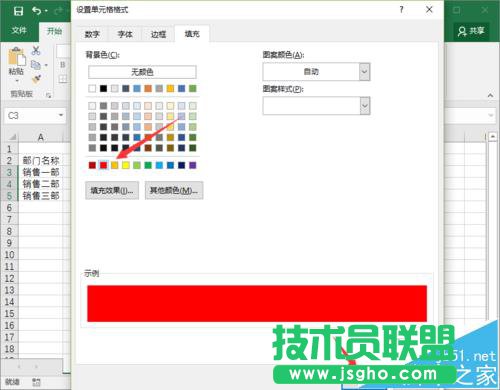500x390 pixels.
Task: Click the Paste clipboard icon
Action: (x=17, y=56)
